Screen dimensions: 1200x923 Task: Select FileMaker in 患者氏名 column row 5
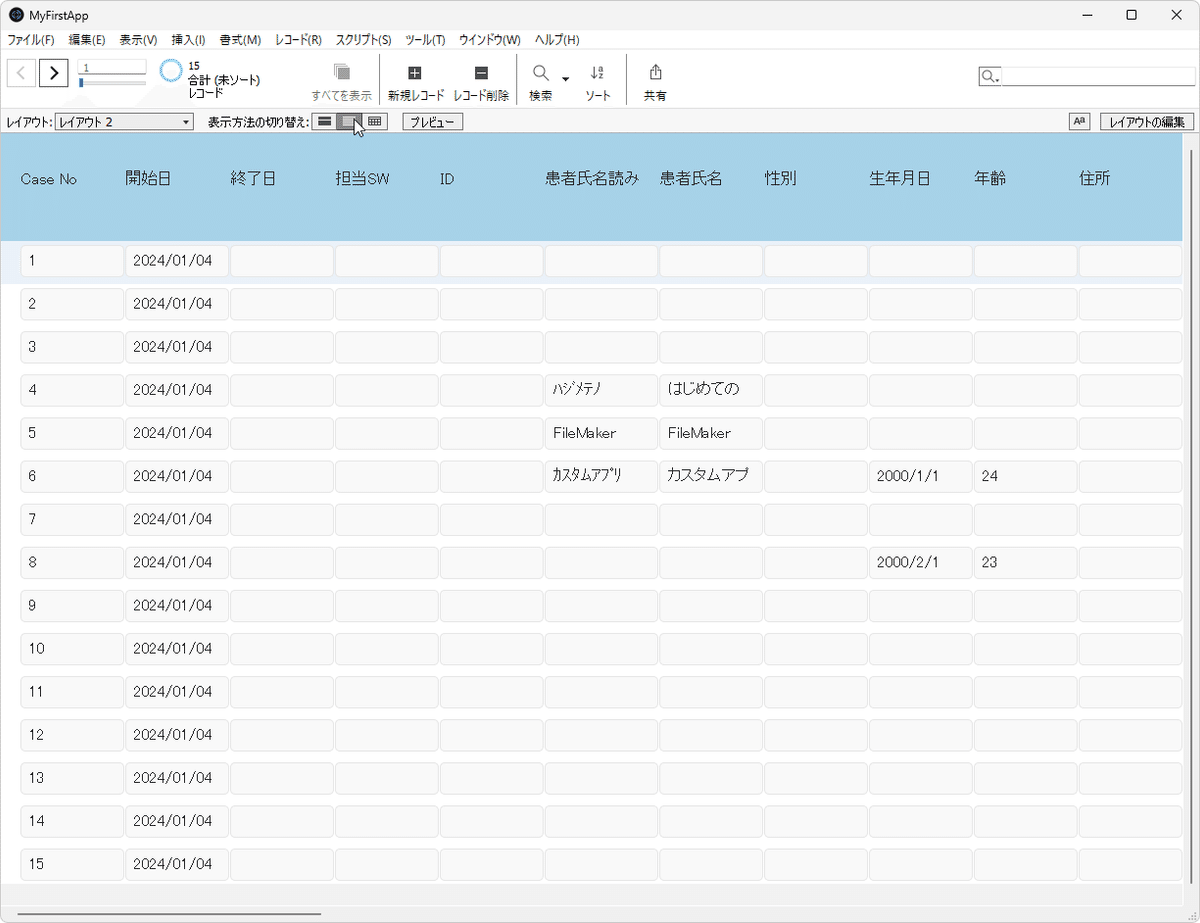coord(711,433)
